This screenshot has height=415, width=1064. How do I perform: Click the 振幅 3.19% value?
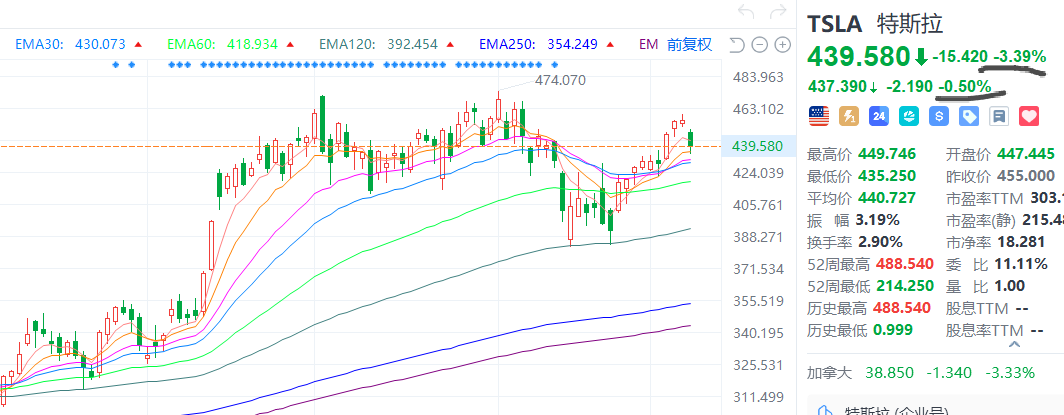coord(879,220)
